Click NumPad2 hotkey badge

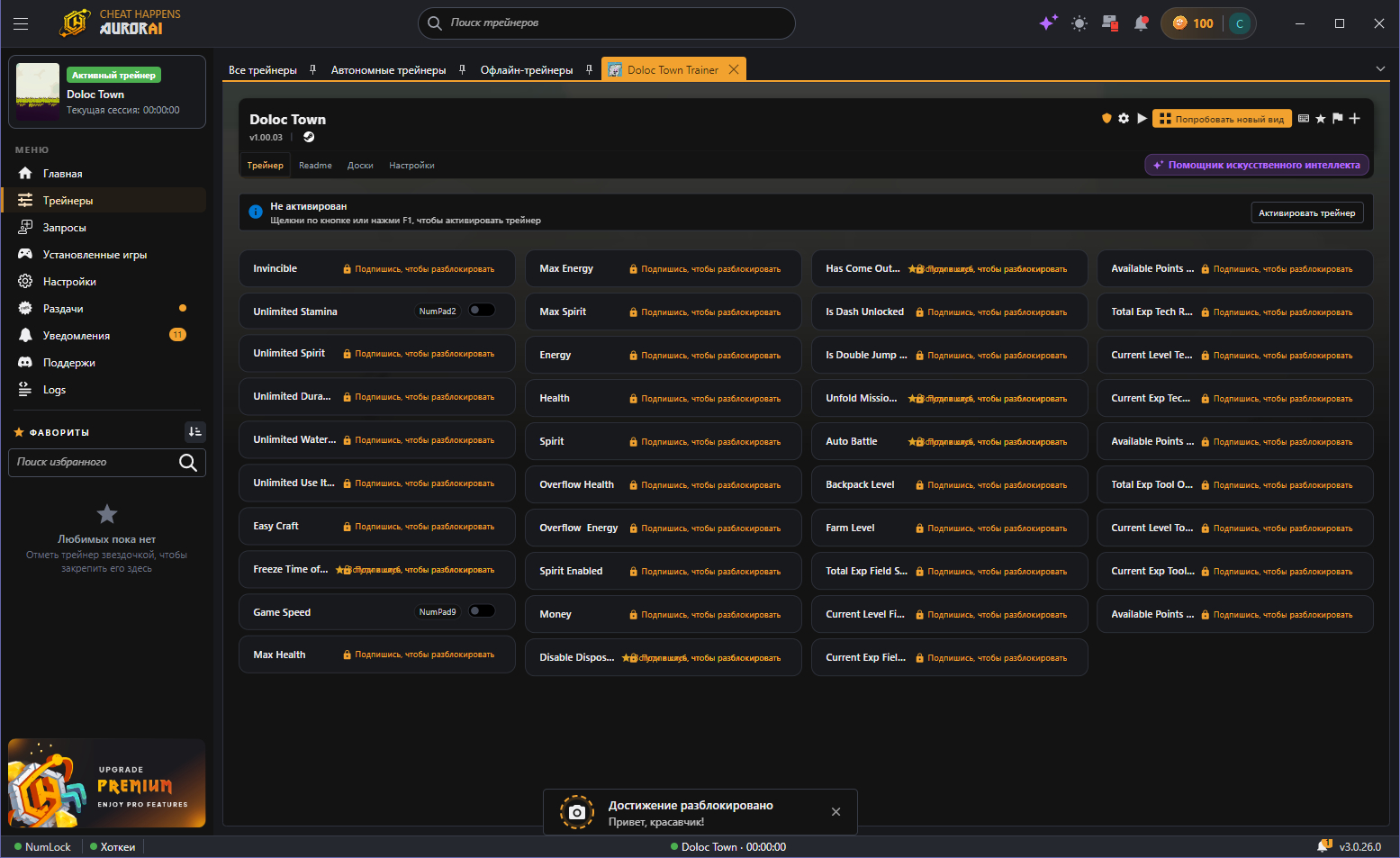(x=438, y=312)
